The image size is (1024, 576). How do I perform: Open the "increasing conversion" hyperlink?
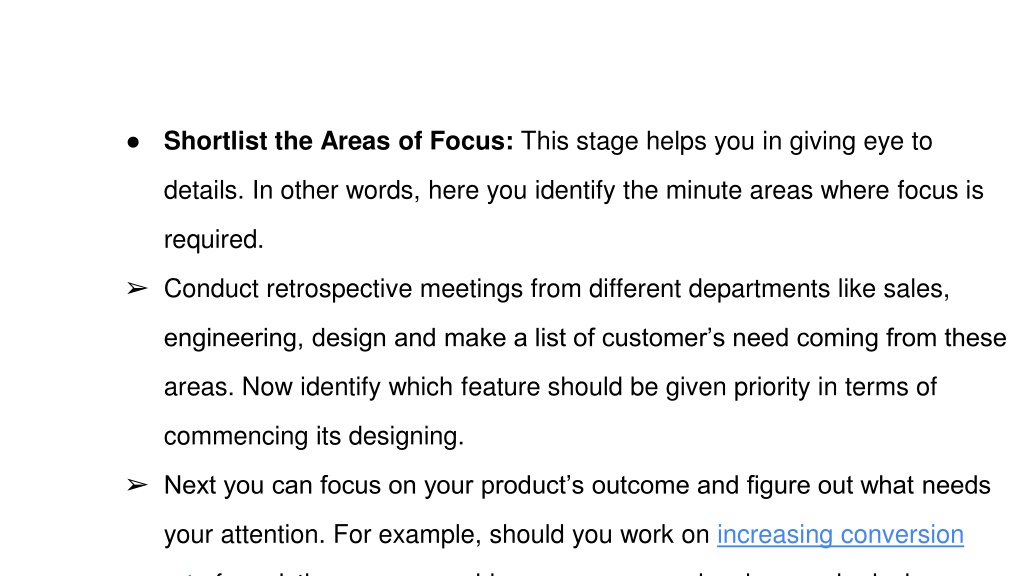coord(840,535)
